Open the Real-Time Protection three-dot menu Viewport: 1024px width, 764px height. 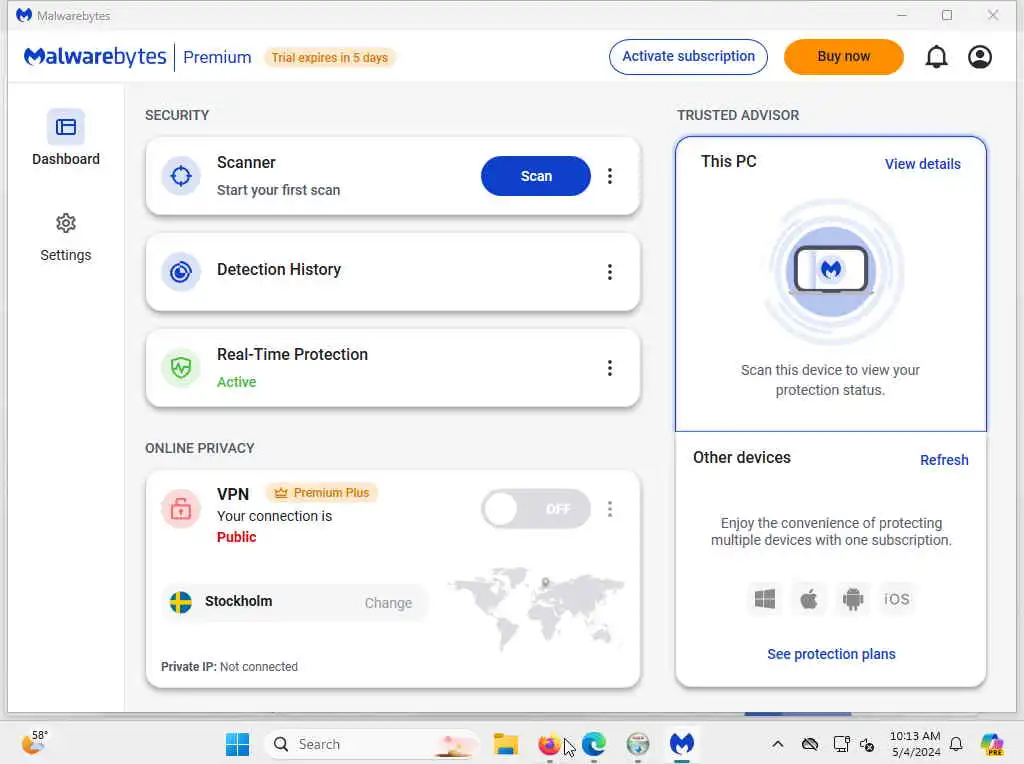point(609,368)
